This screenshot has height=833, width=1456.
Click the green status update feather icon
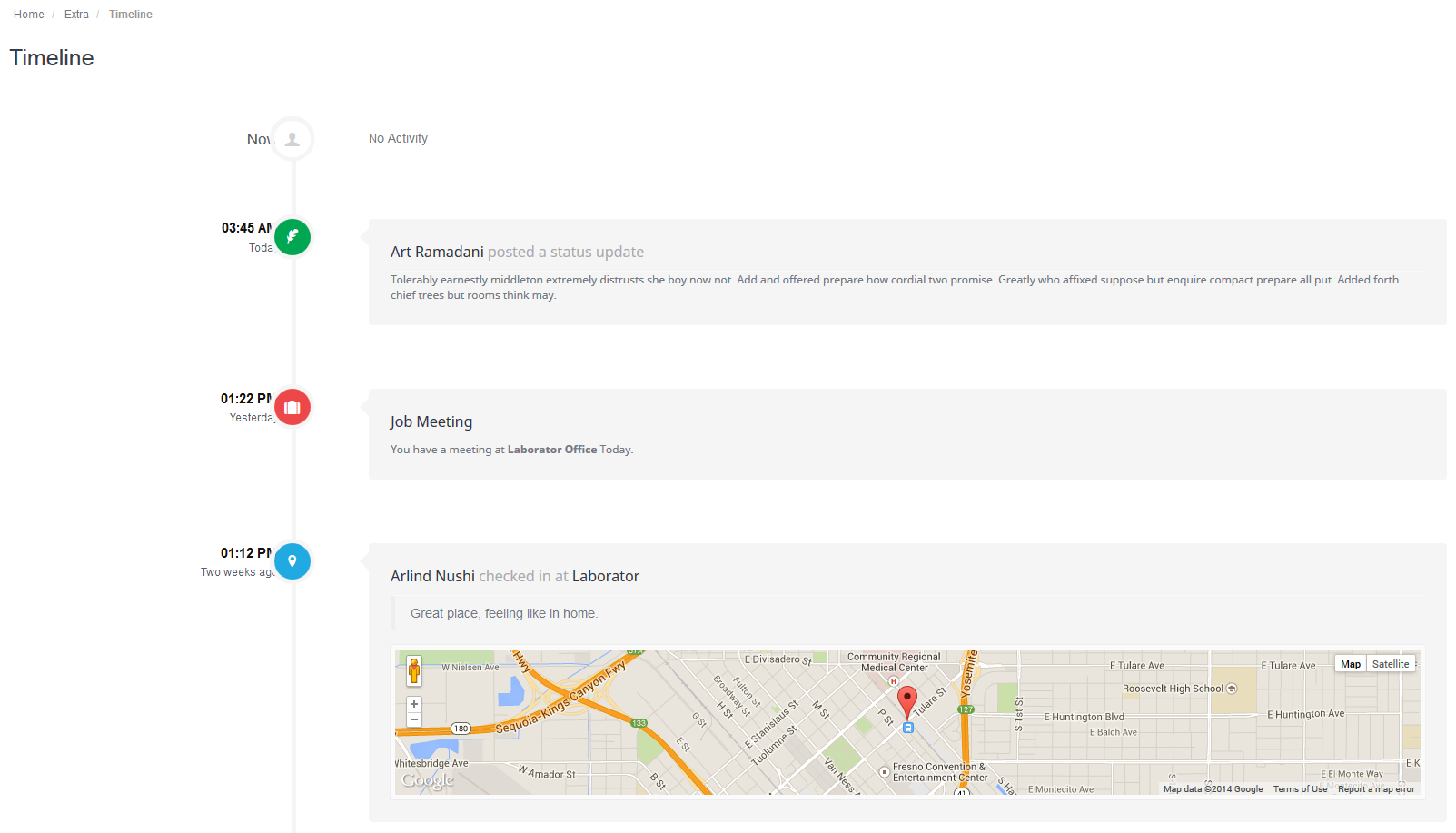(292, 237)
